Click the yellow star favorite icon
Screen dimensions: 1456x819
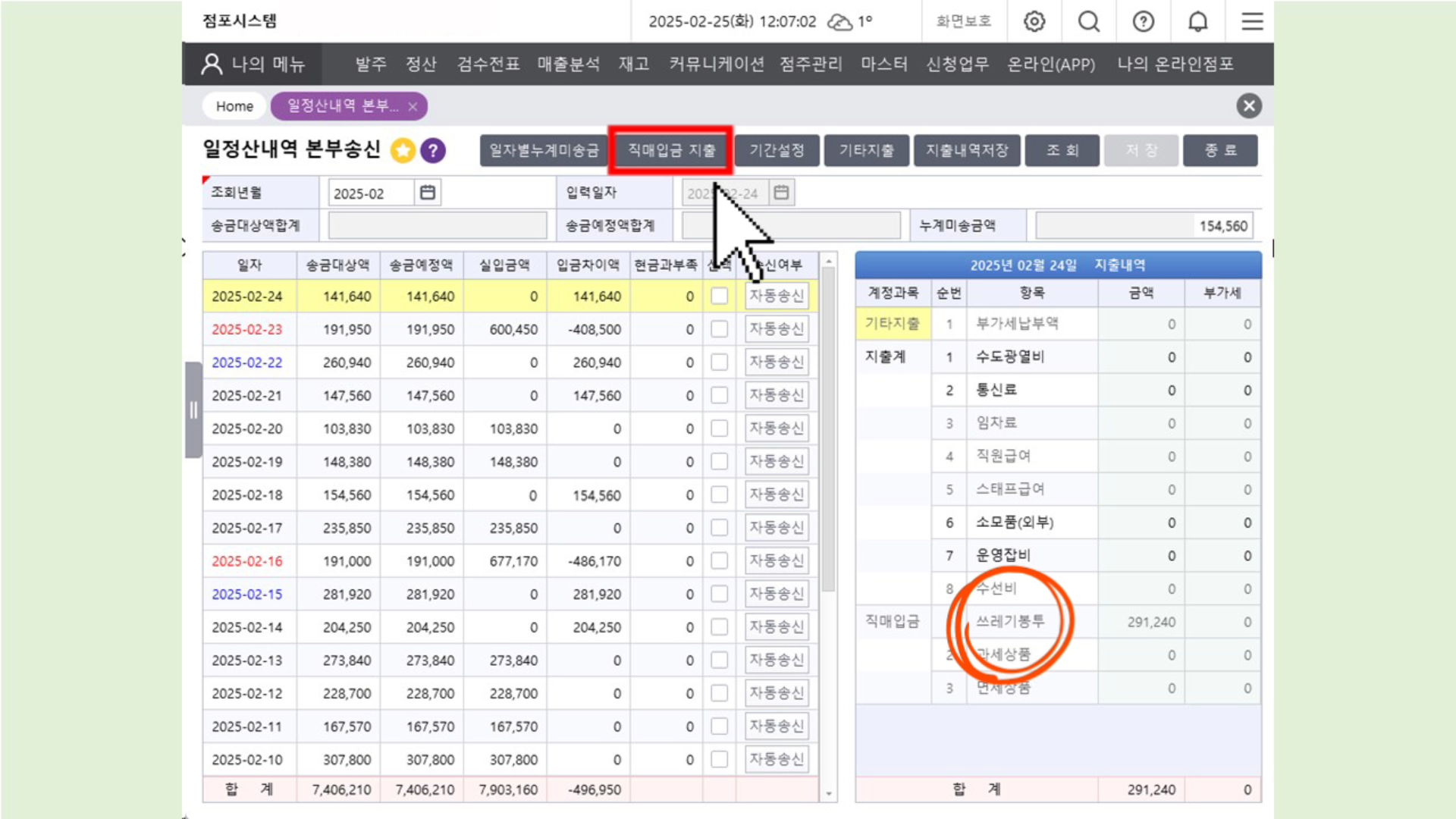pos(403,151)
